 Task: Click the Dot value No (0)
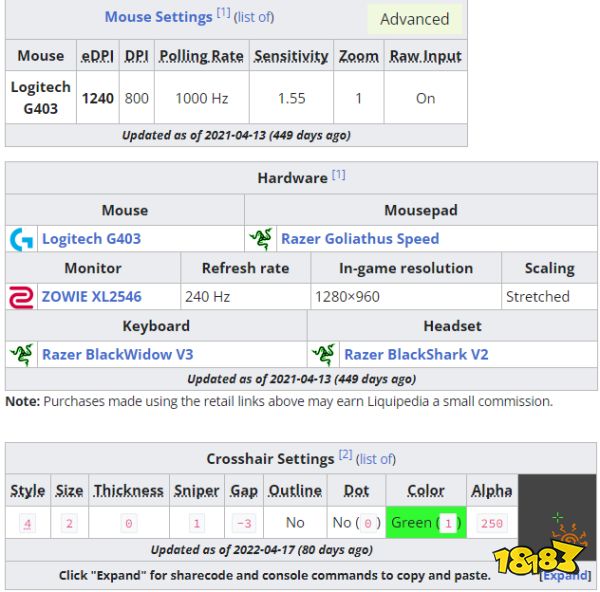click(356, 523)
